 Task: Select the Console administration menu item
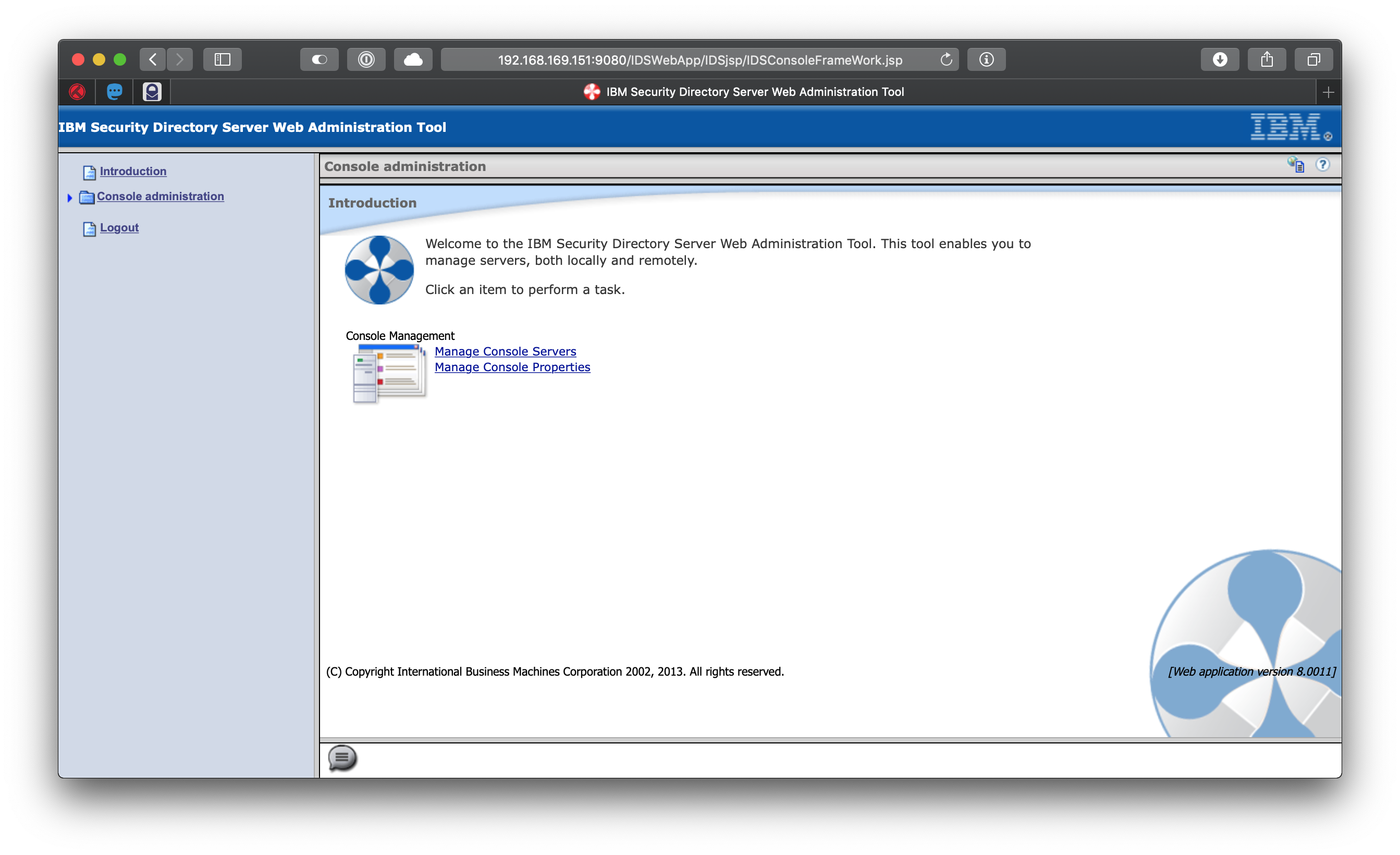[160, 196]
